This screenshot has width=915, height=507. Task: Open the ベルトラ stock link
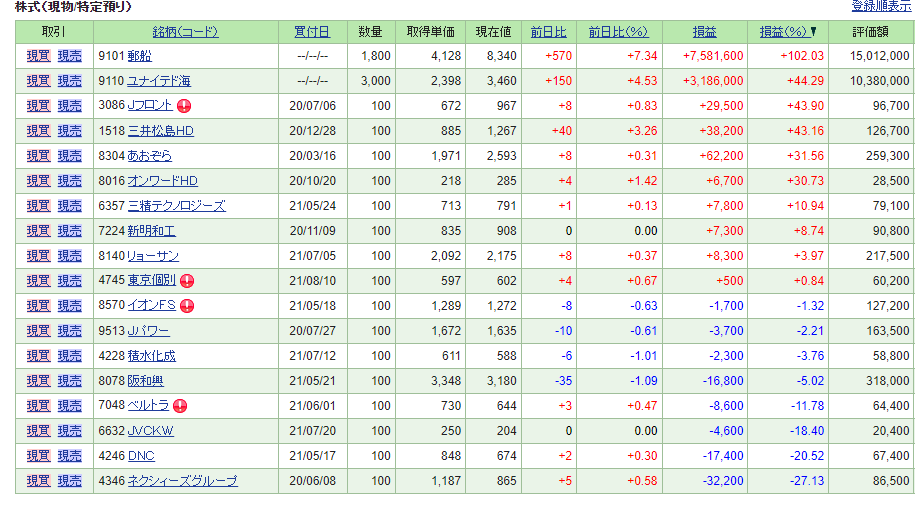[x=148, y=405]
